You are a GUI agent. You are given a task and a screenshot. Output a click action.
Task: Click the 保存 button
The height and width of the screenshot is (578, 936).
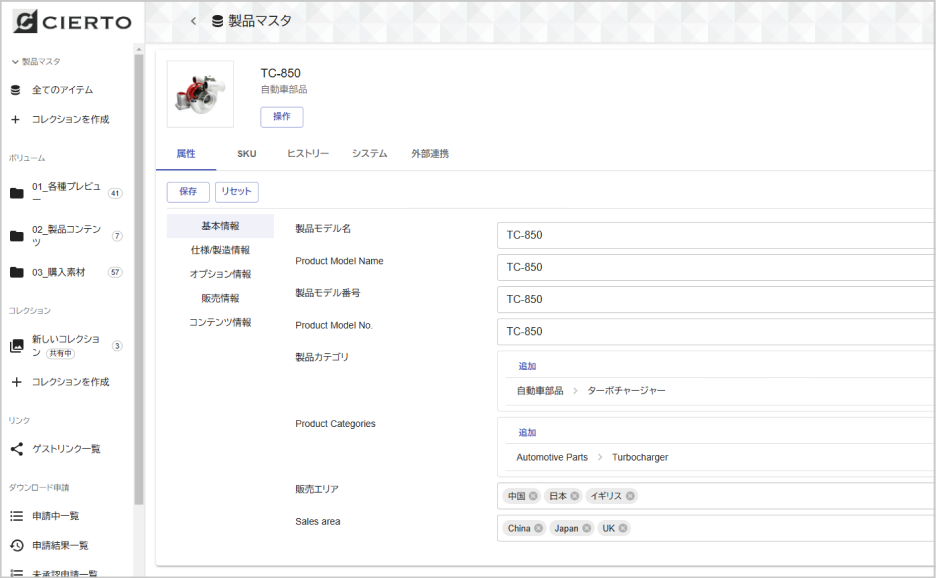click(x=187, y=190)
